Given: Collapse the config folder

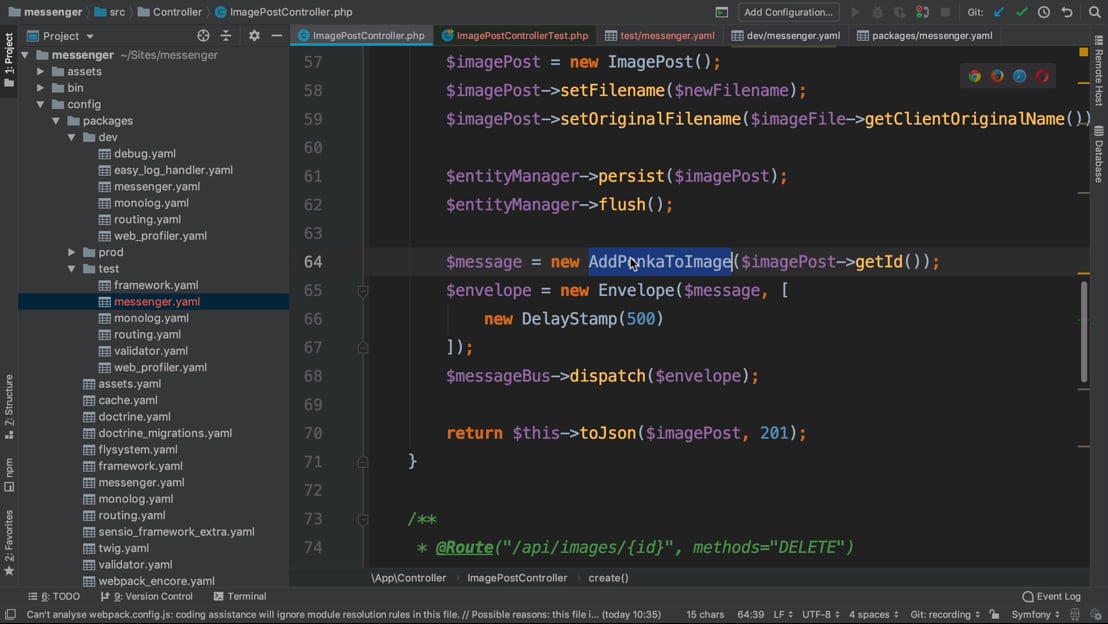Looking at the screenshot, I should pos(41,104).
